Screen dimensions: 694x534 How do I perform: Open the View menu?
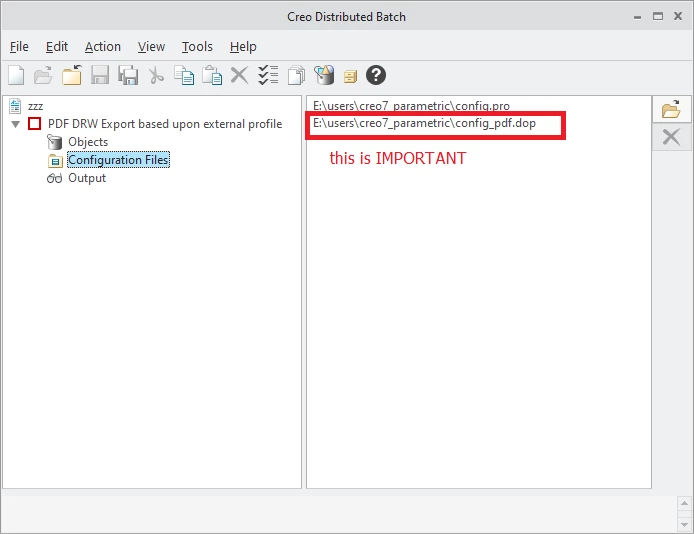(151, 46)
